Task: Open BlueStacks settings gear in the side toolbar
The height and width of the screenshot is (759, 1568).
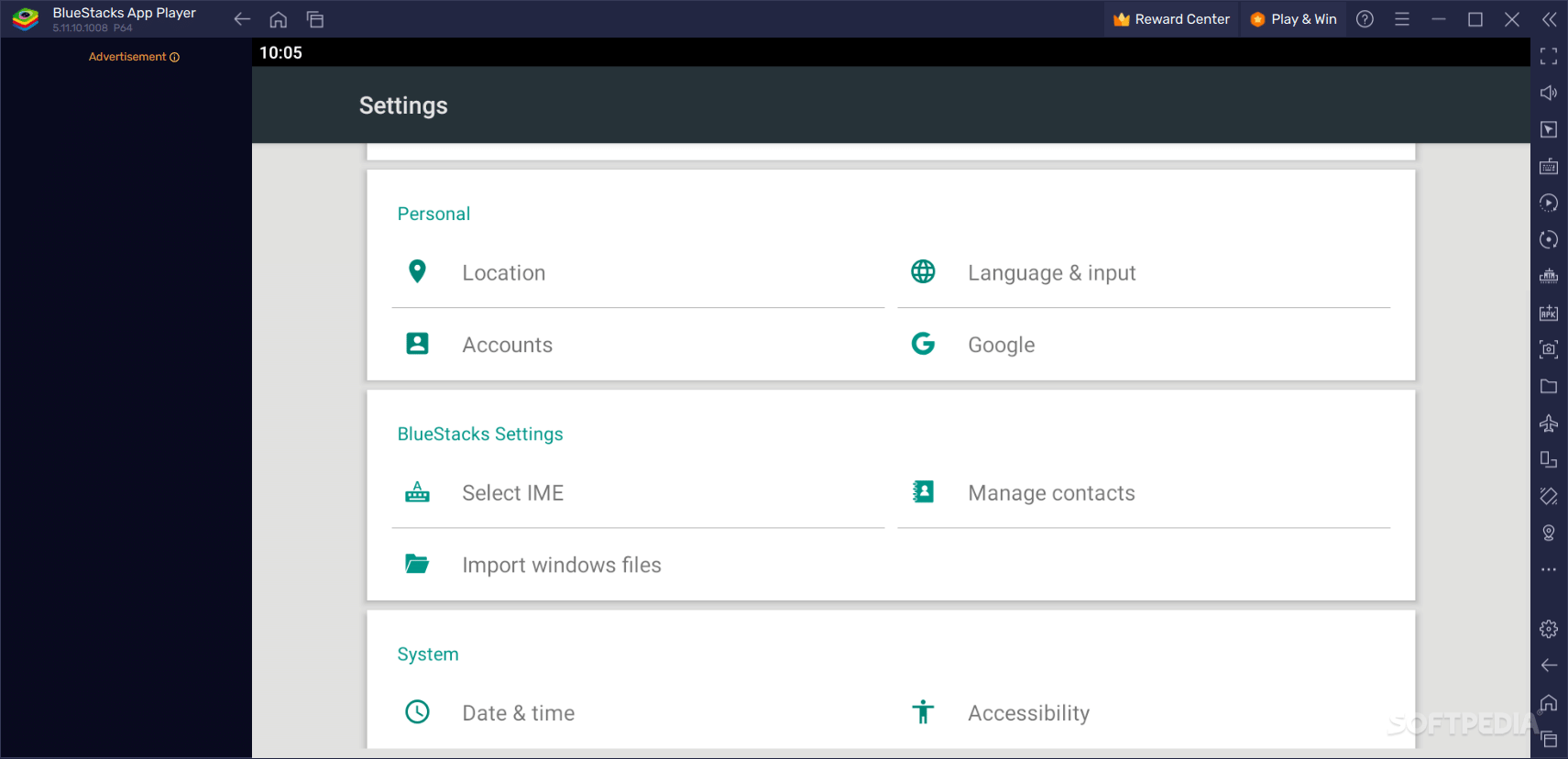Action: [1549, 629]
